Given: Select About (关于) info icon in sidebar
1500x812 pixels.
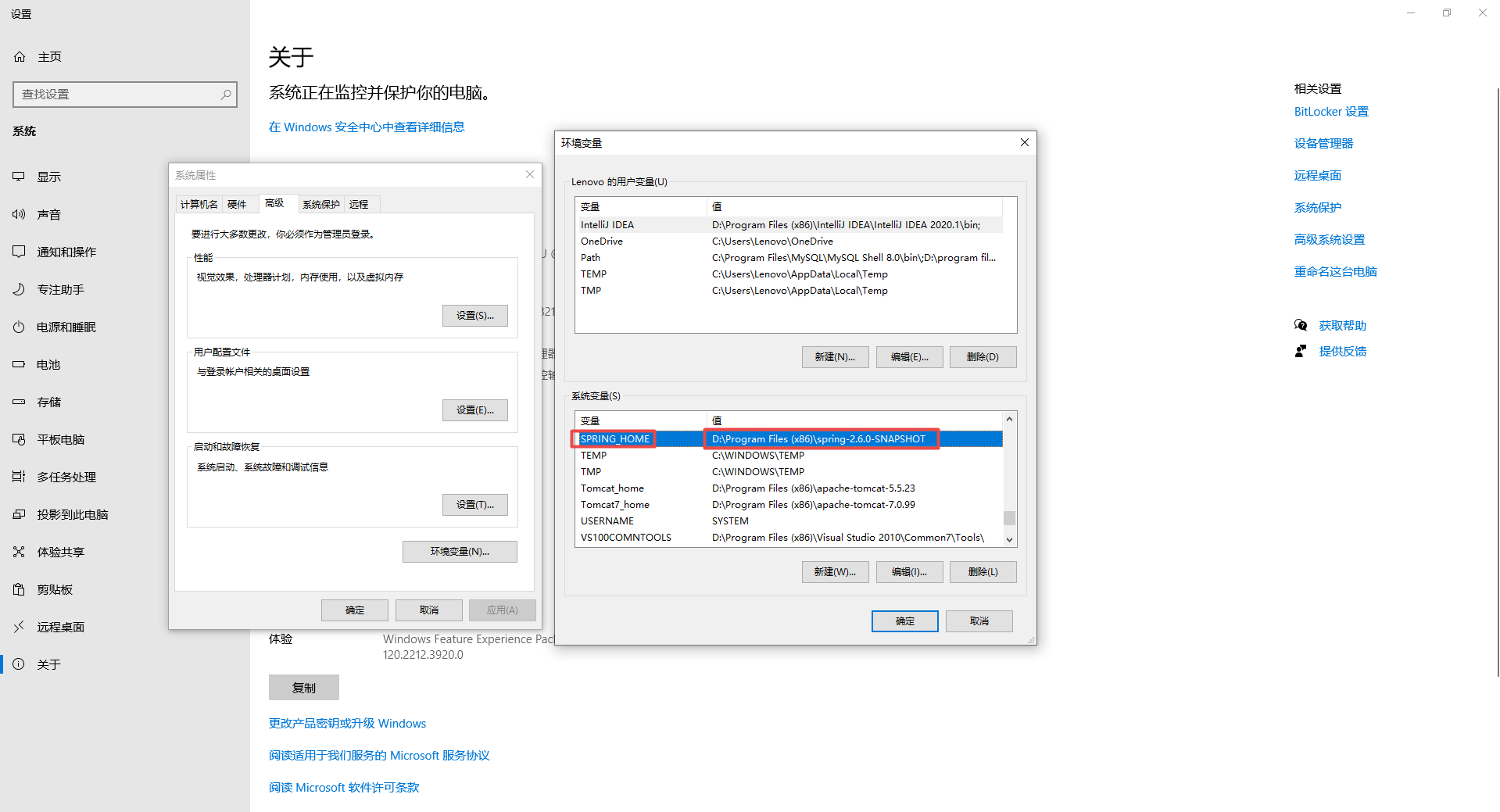Looking at the screenshot, I should pos(19,664).
